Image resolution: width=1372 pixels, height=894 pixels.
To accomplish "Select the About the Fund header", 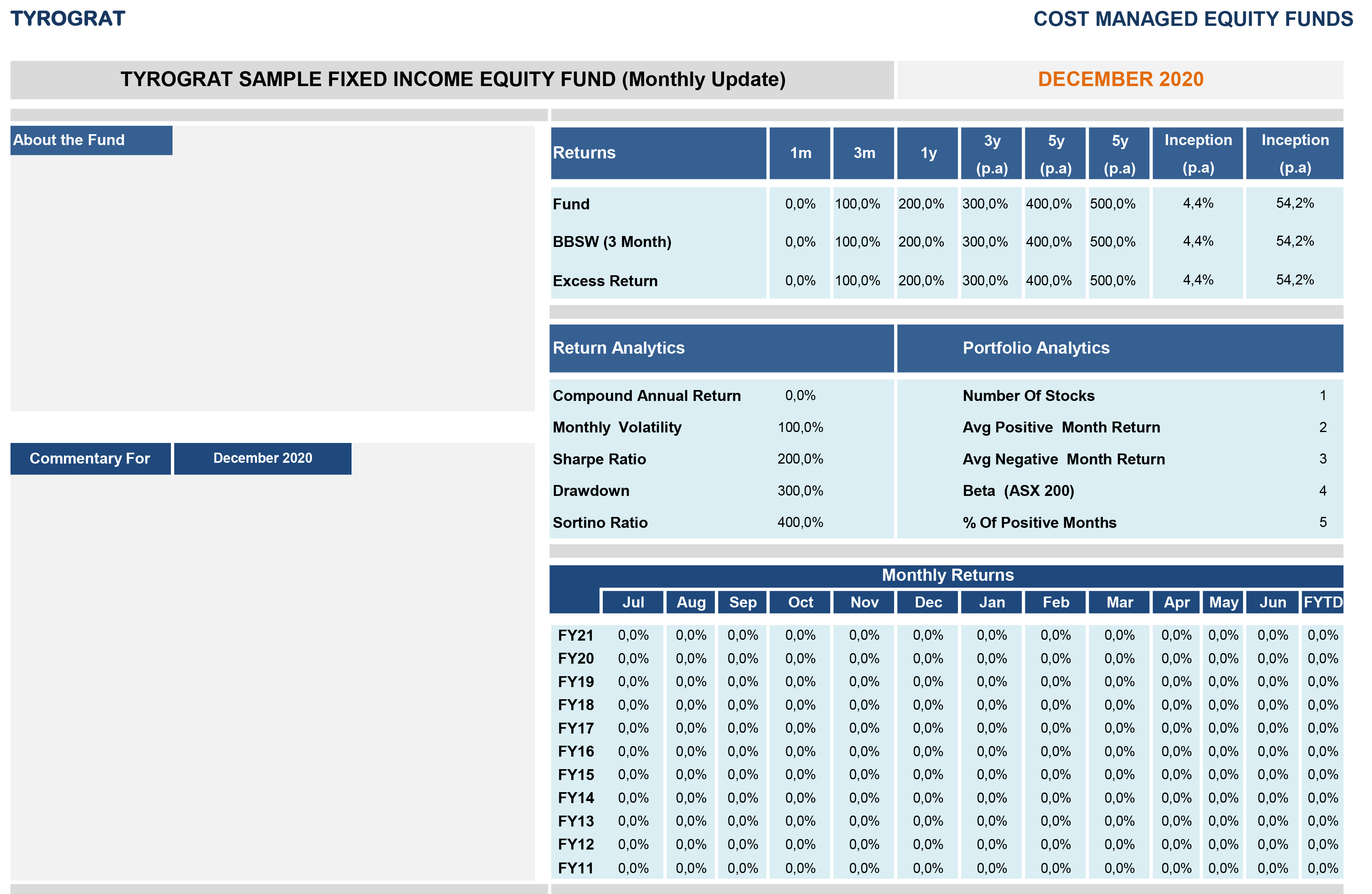I will [91, 140].
